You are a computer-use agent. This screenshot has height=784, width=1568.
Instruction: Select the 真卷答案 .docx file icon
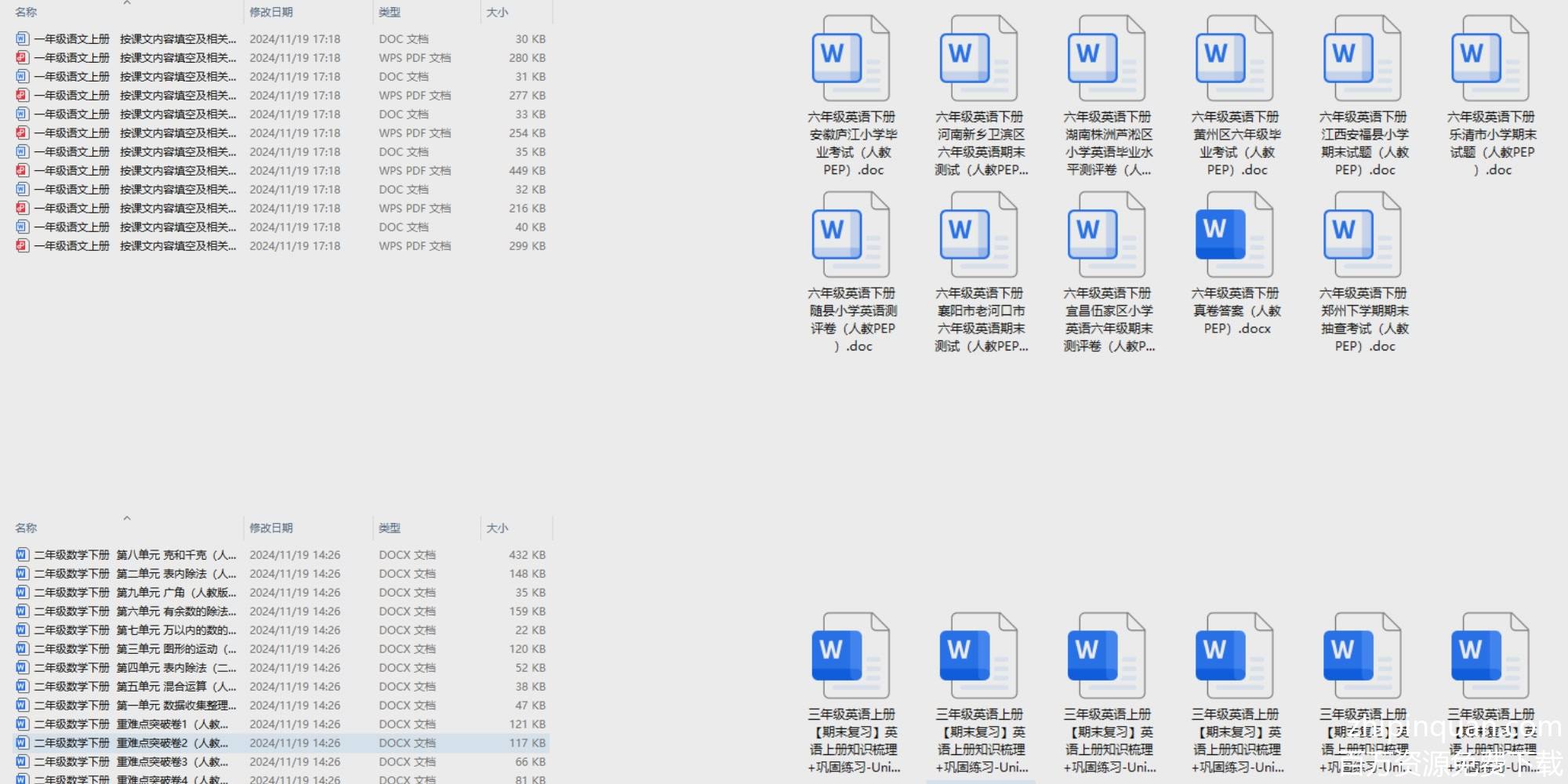(1234, 235)
